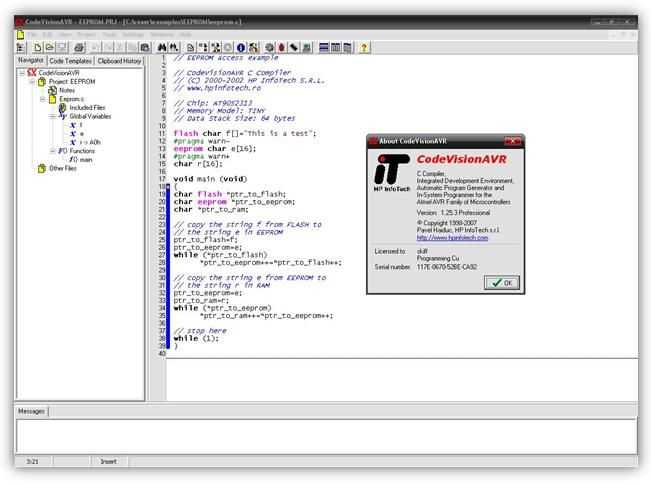Click the '// stop here' comment line
Image resolution: width=651 pixels, height=484 pixels.
(200, 331)
